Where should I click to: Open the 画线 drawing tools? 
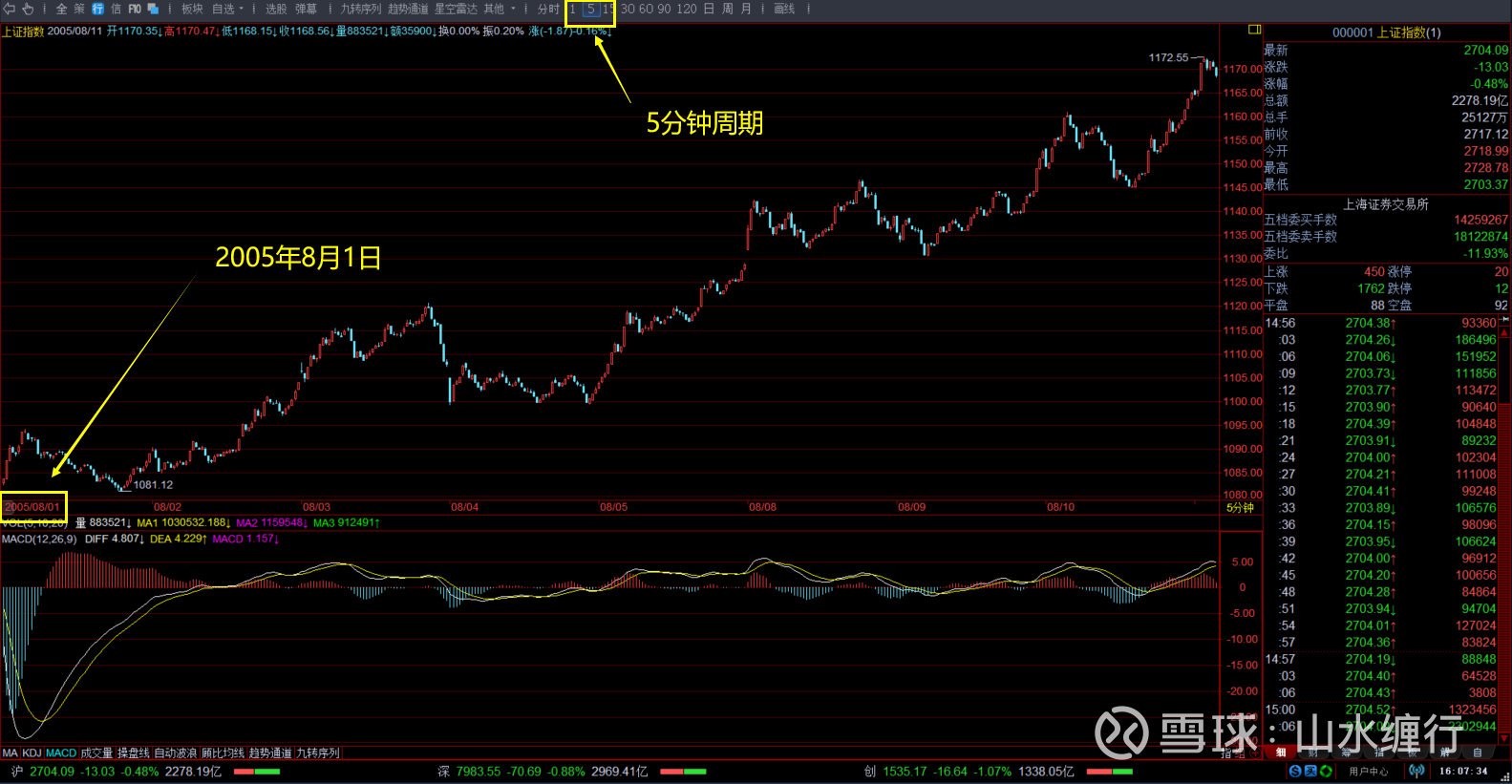(x=784, y=9)
